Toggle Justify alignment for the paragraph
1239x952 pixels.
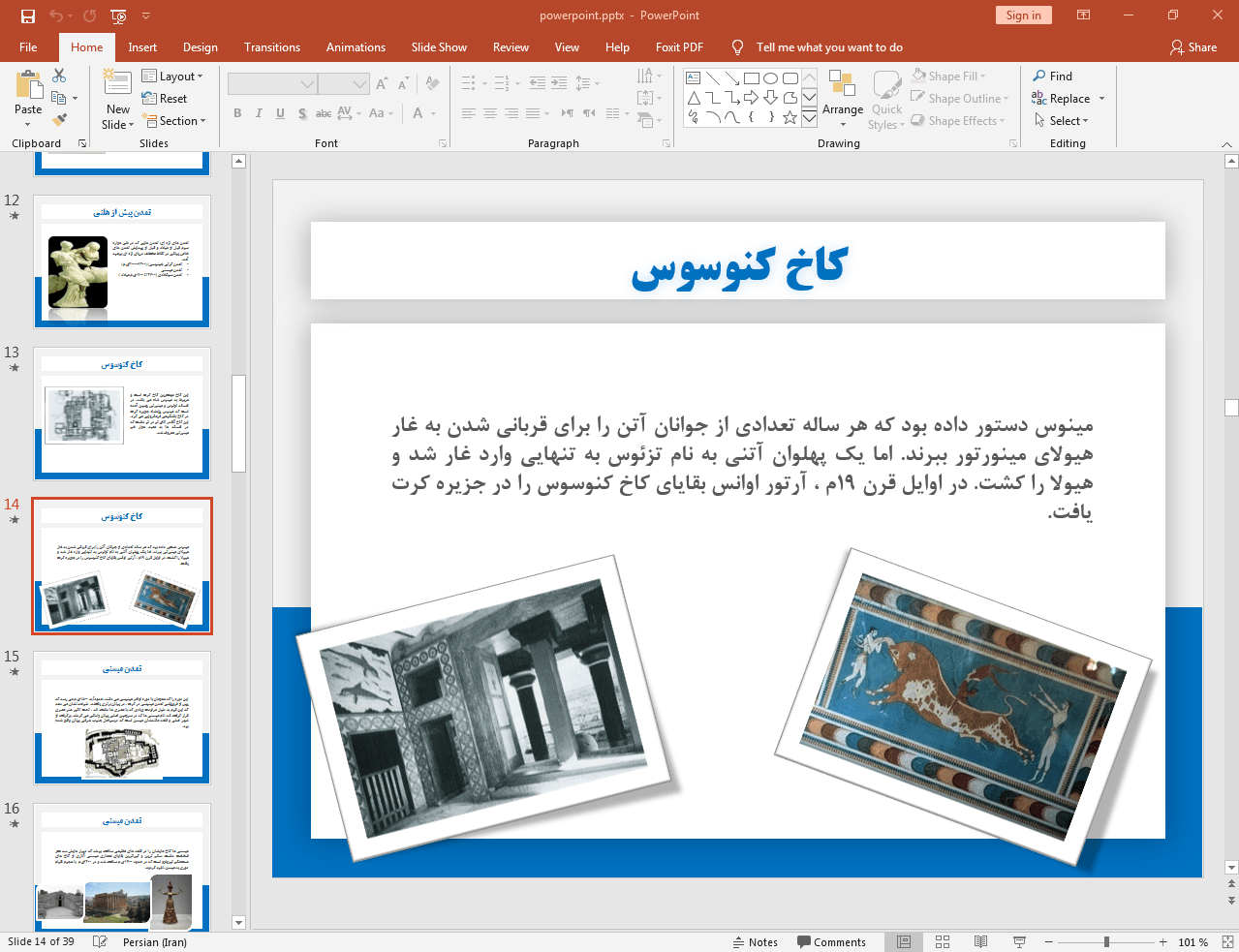[x=533, y=113]
